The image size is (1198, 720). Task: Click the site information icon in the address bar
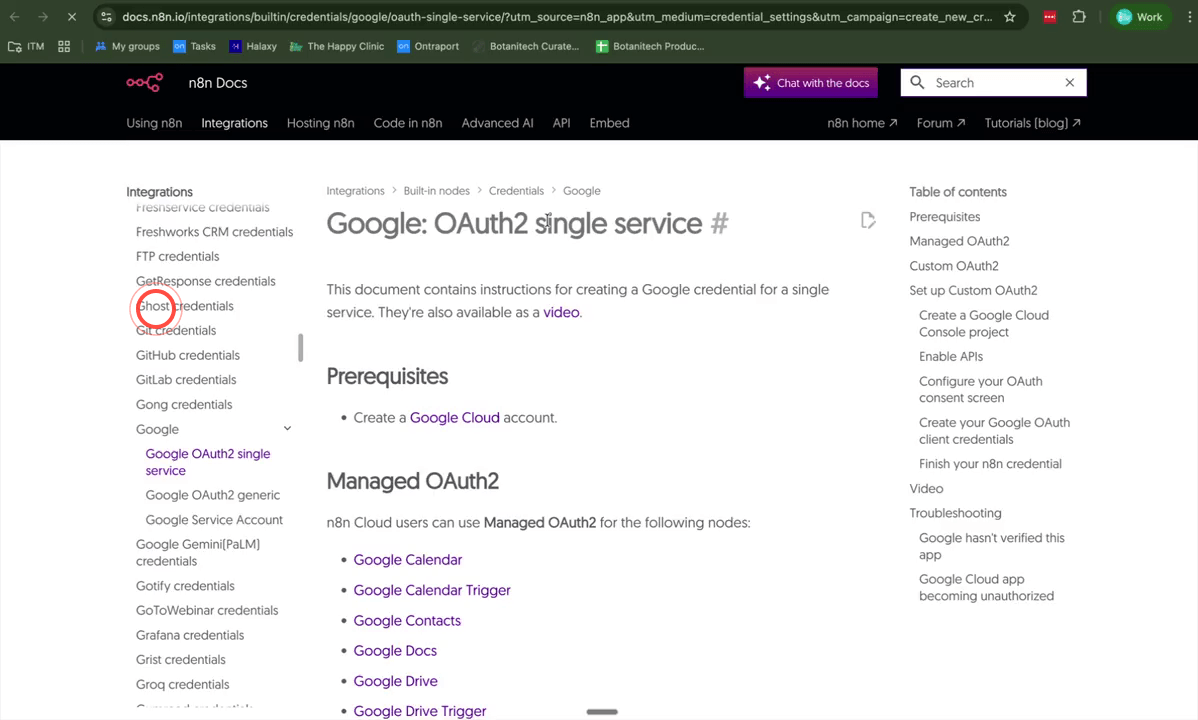pyautogui.click(x=106, y=16)
